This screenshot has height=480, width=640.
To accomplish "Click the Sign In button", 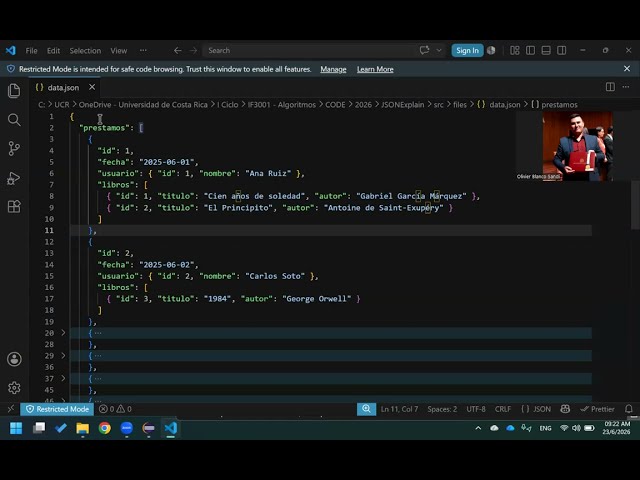I will pos(467,50).
